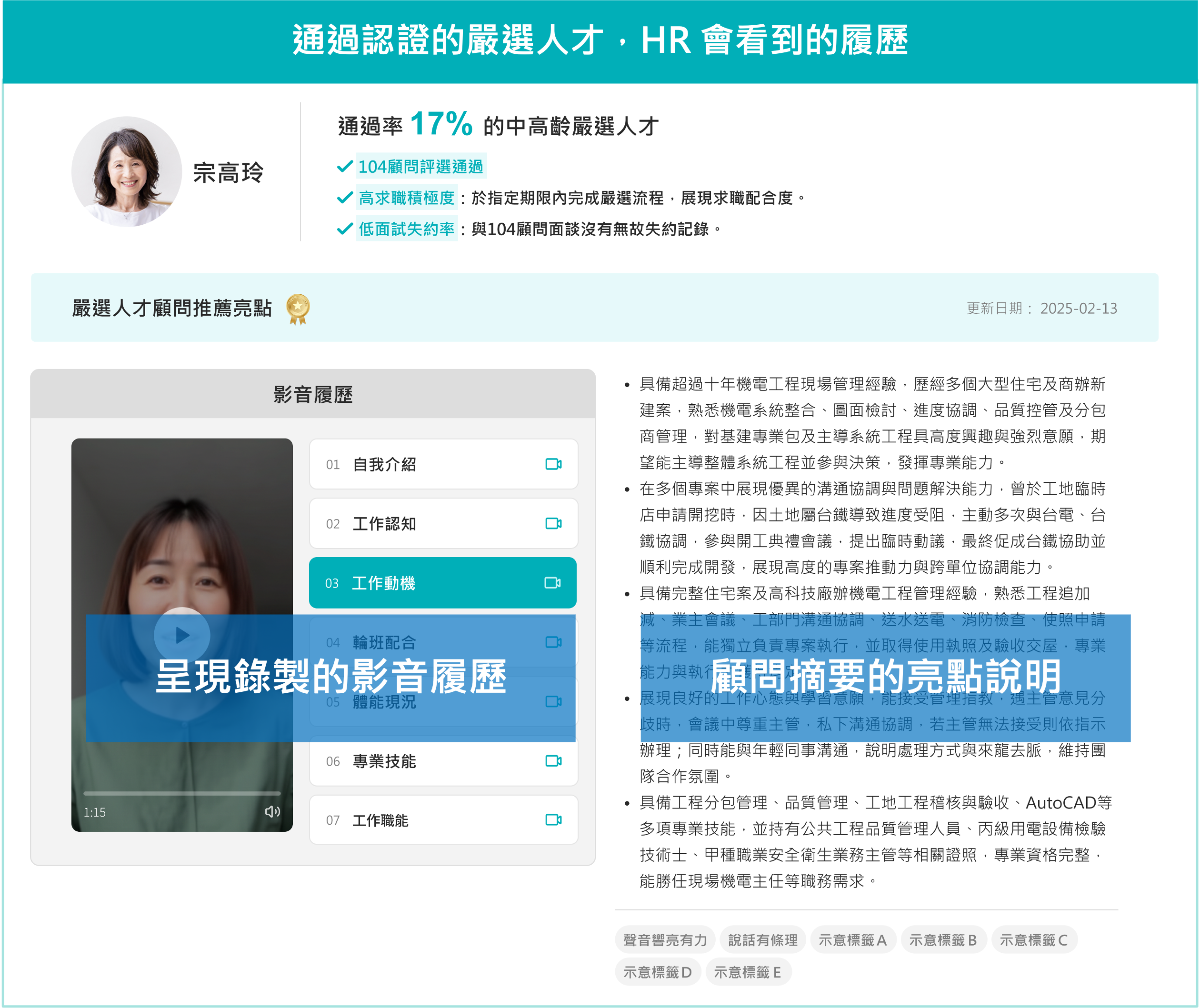Click the update date 2025-02-13
The image size is (1200, 1008).
click(x=1078, y=309)
